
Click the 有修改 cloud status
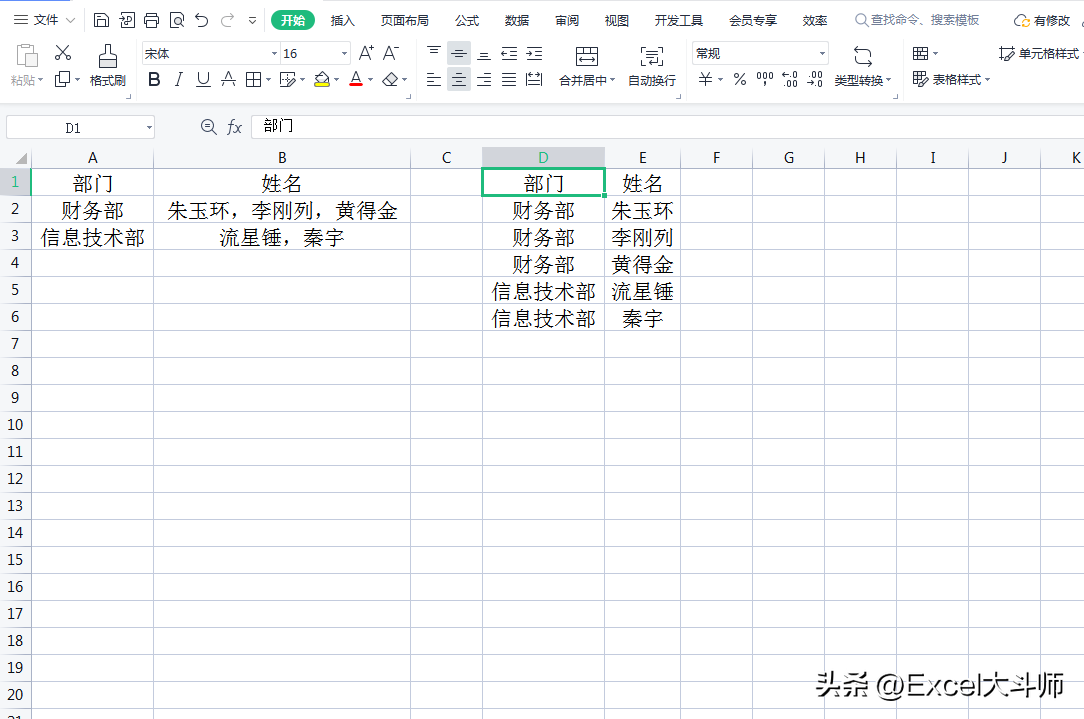click(1042, 21)
